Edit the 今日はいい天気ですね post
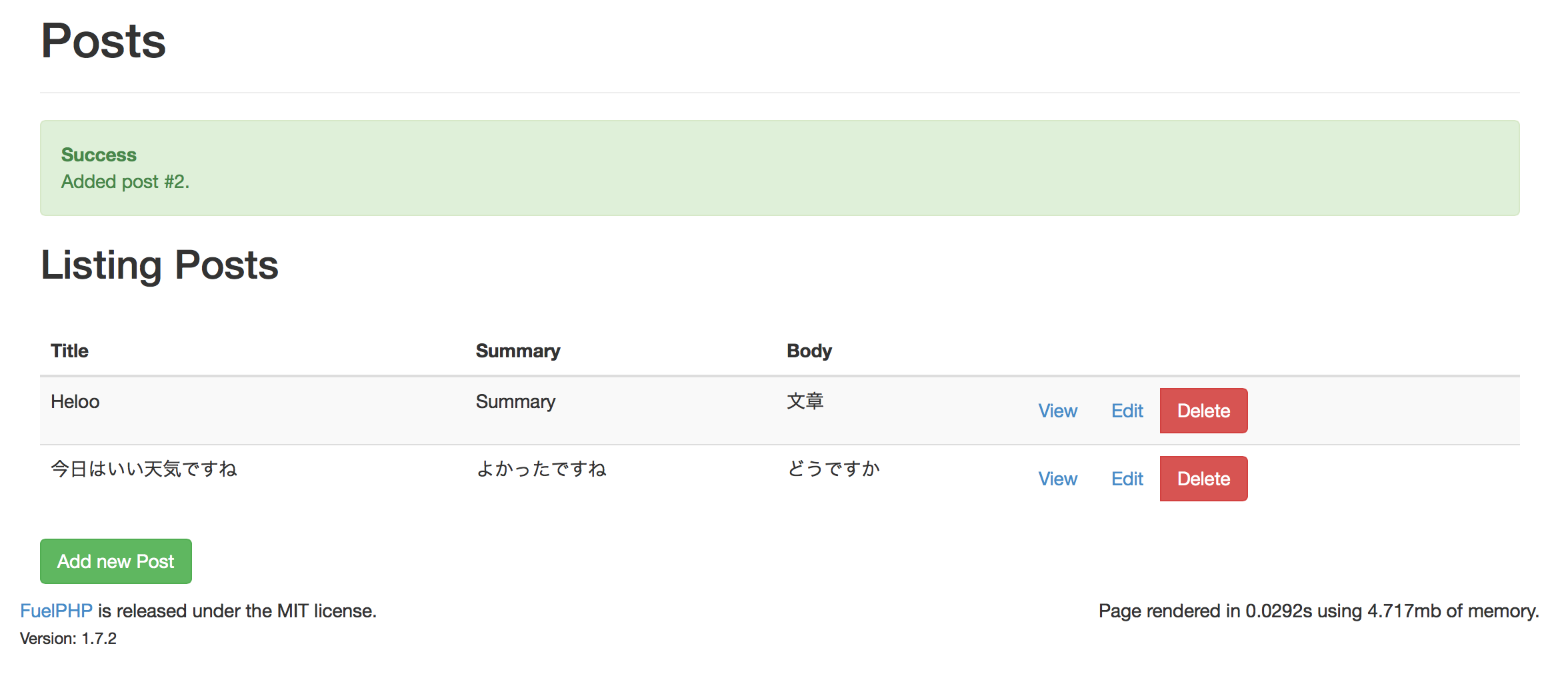 (x=1127, y=479)
